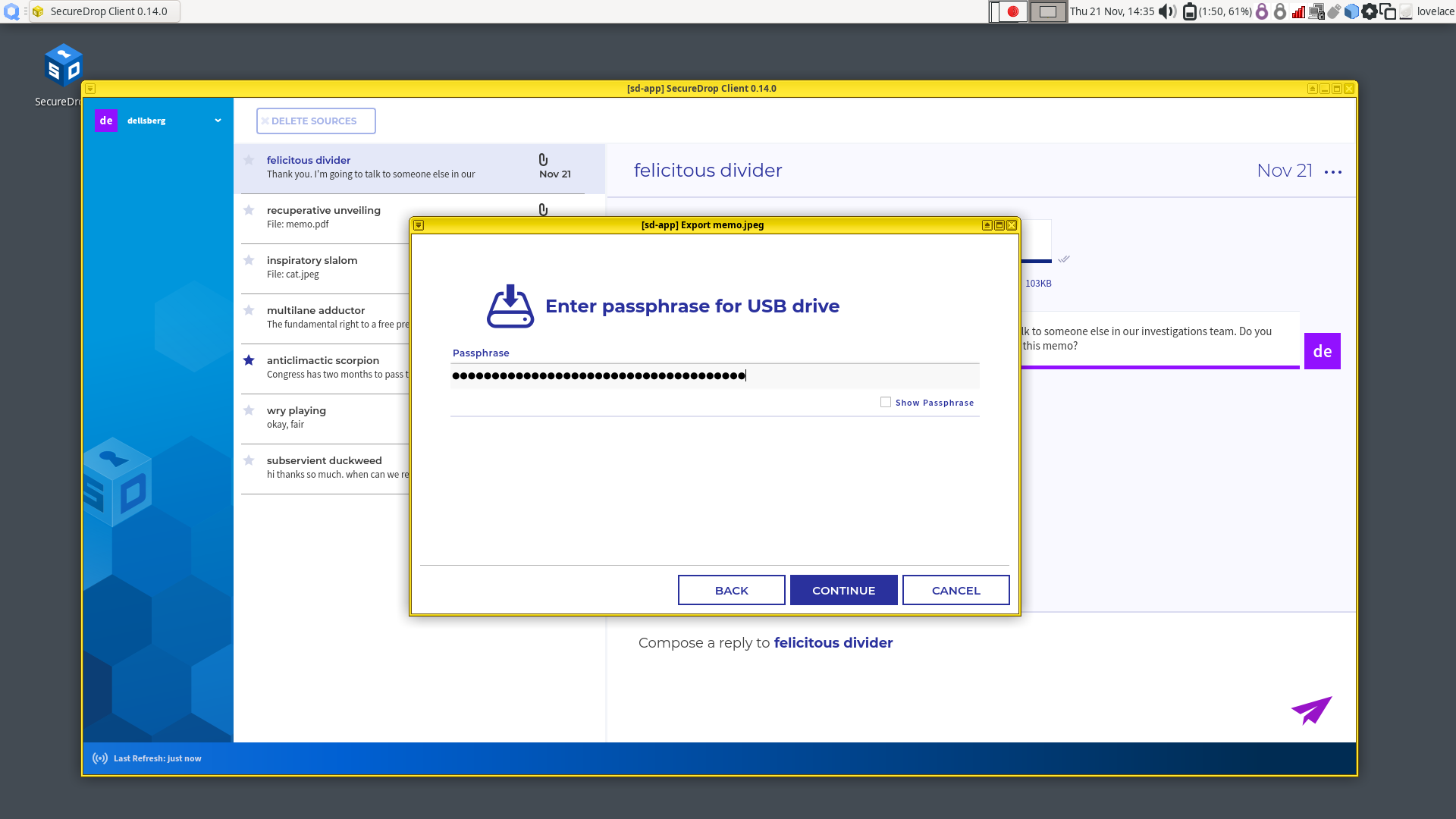Click the send reply paper plane icon
This screenshot has width=1456, height=819.
click(x=1312, y=710)
